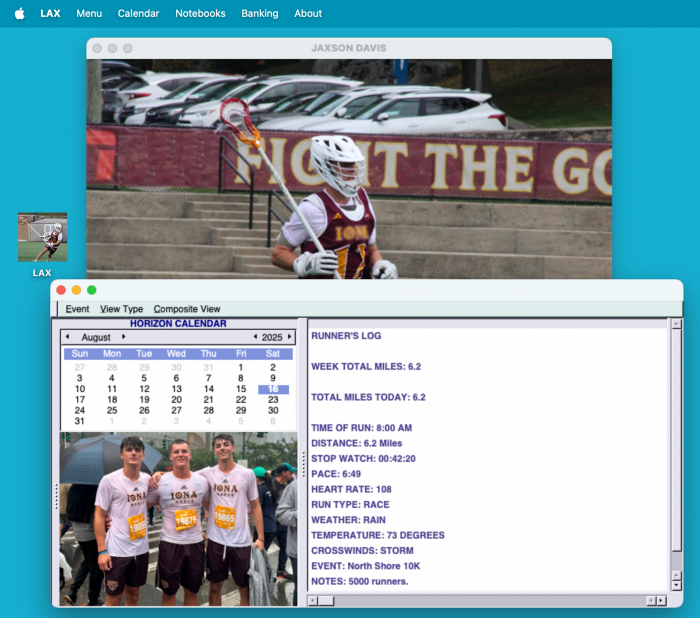The height and width of the screenshot is (618, 700).
Task: Open the Event menu
Action: [x=77, y=309]
